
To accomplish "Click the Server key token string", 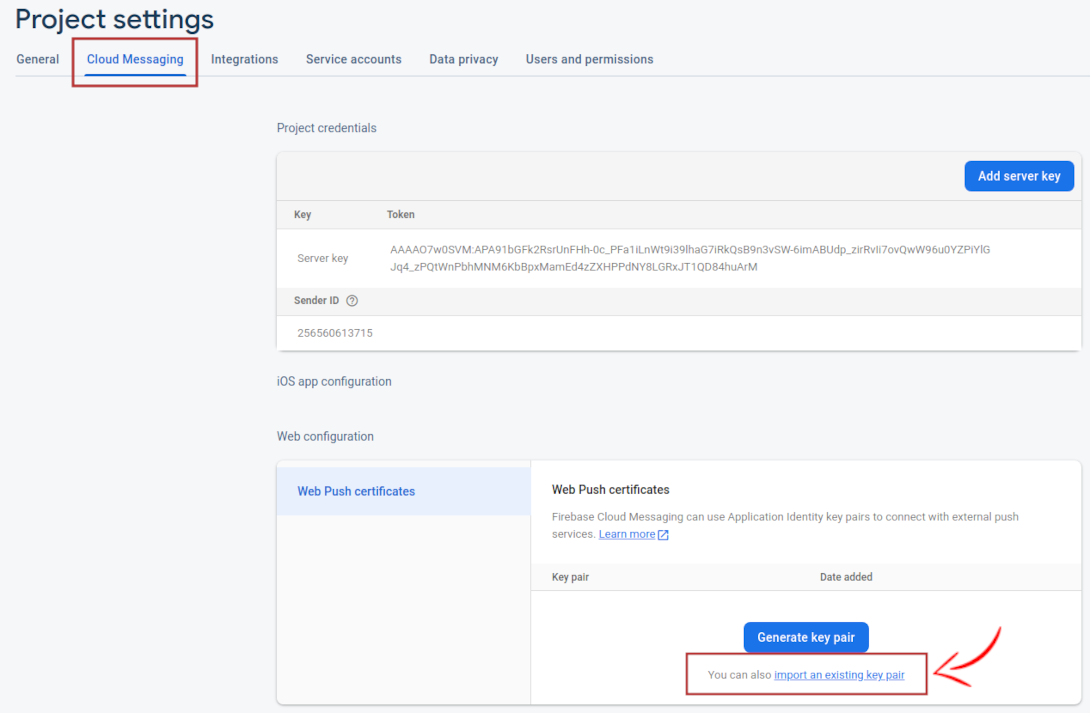I will 689,258.
